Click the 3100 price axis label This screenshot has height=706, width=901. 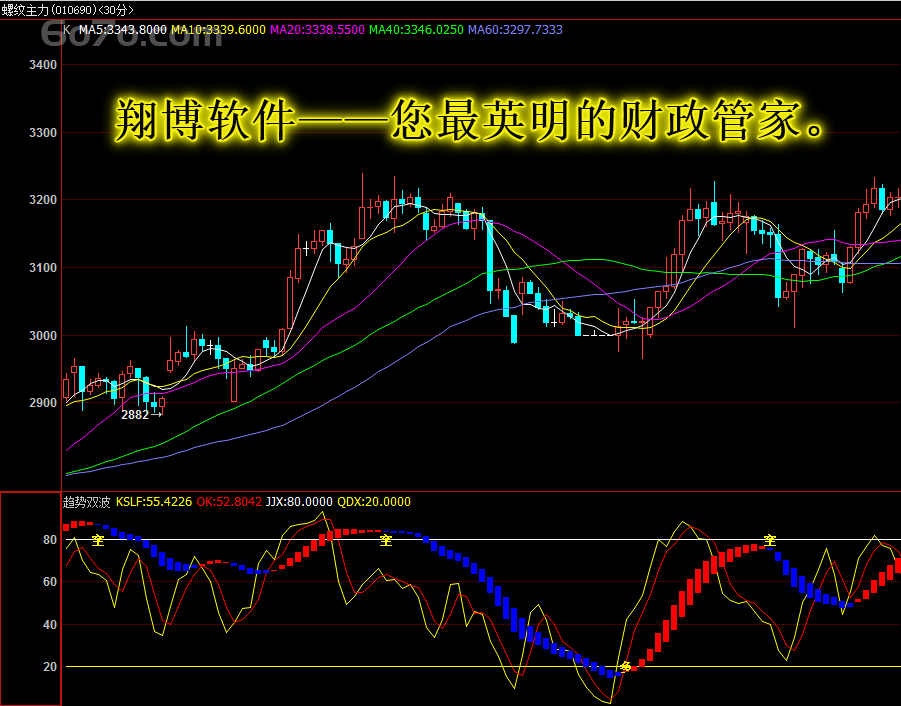click(x=43, y=268)
